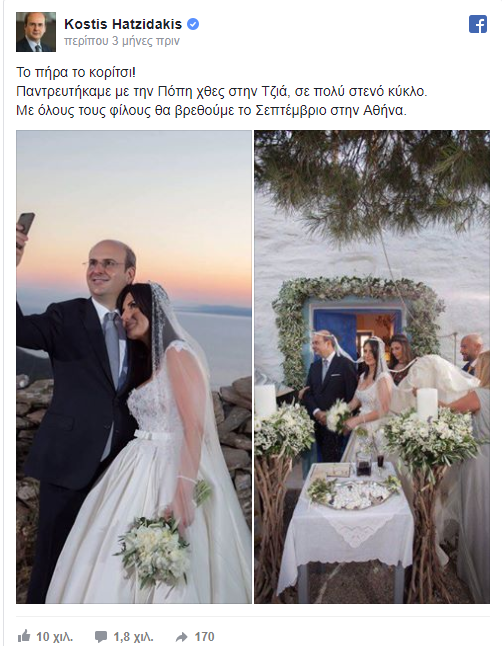The image size is (502, 646).
Task: Click the Facebook logo icon
Action: 478,24
